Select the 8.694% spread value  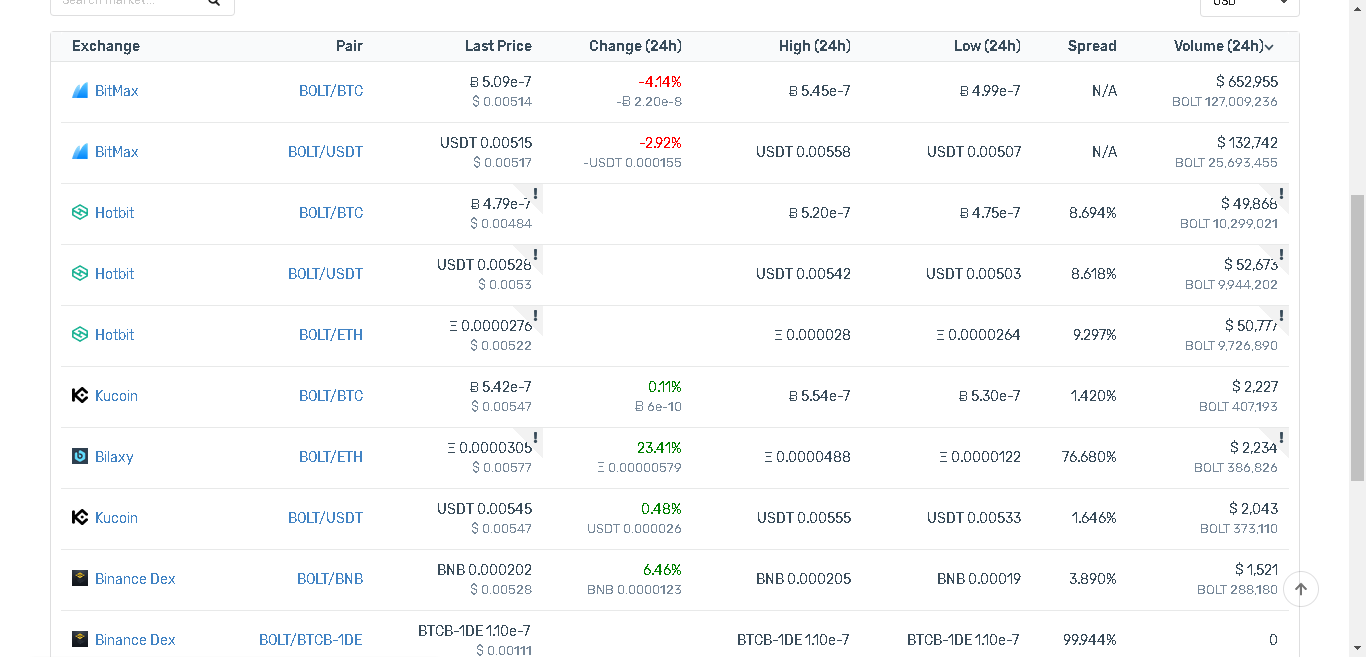1093,213
